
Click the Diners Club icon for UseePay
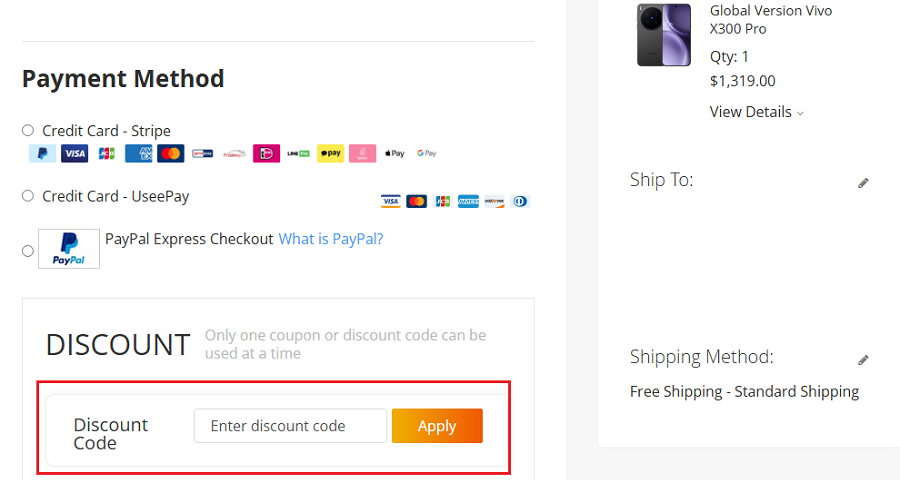click(519, 201)
